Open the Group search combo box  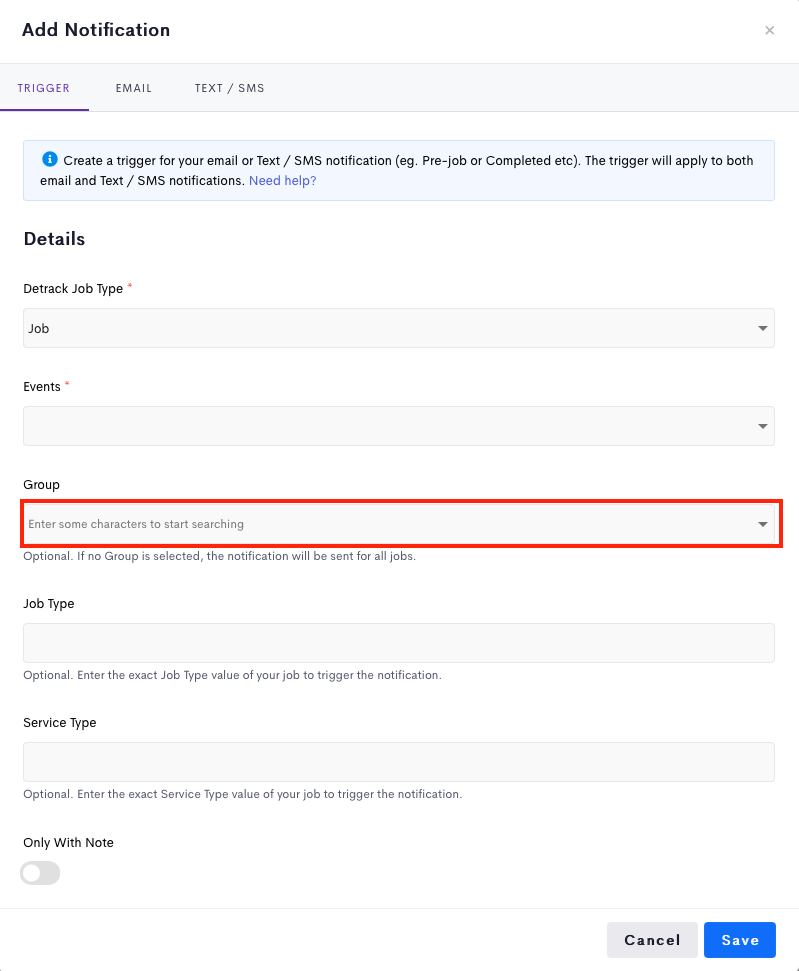(x=399, y=524)
